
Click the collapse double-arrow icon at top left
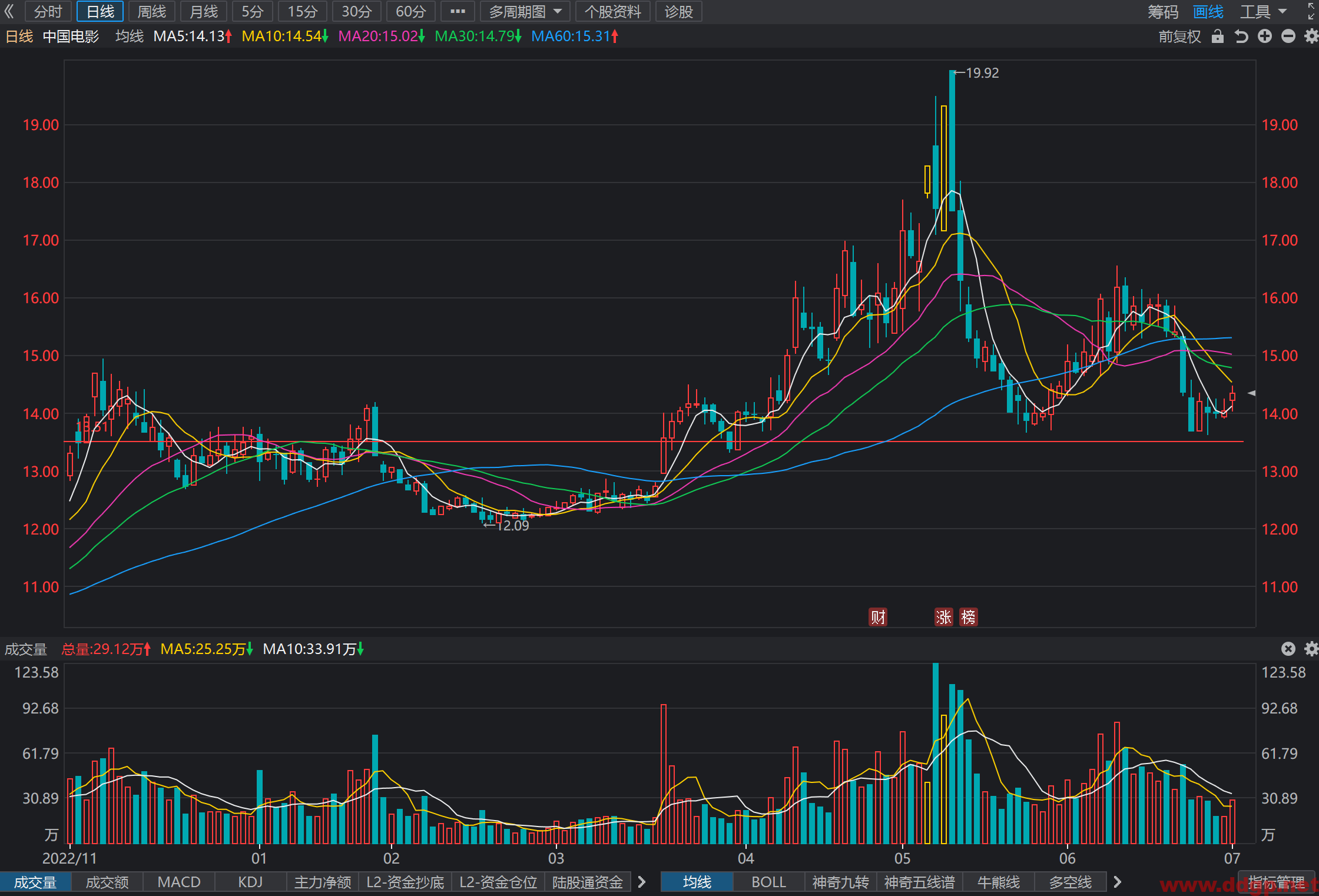(9, 11)
